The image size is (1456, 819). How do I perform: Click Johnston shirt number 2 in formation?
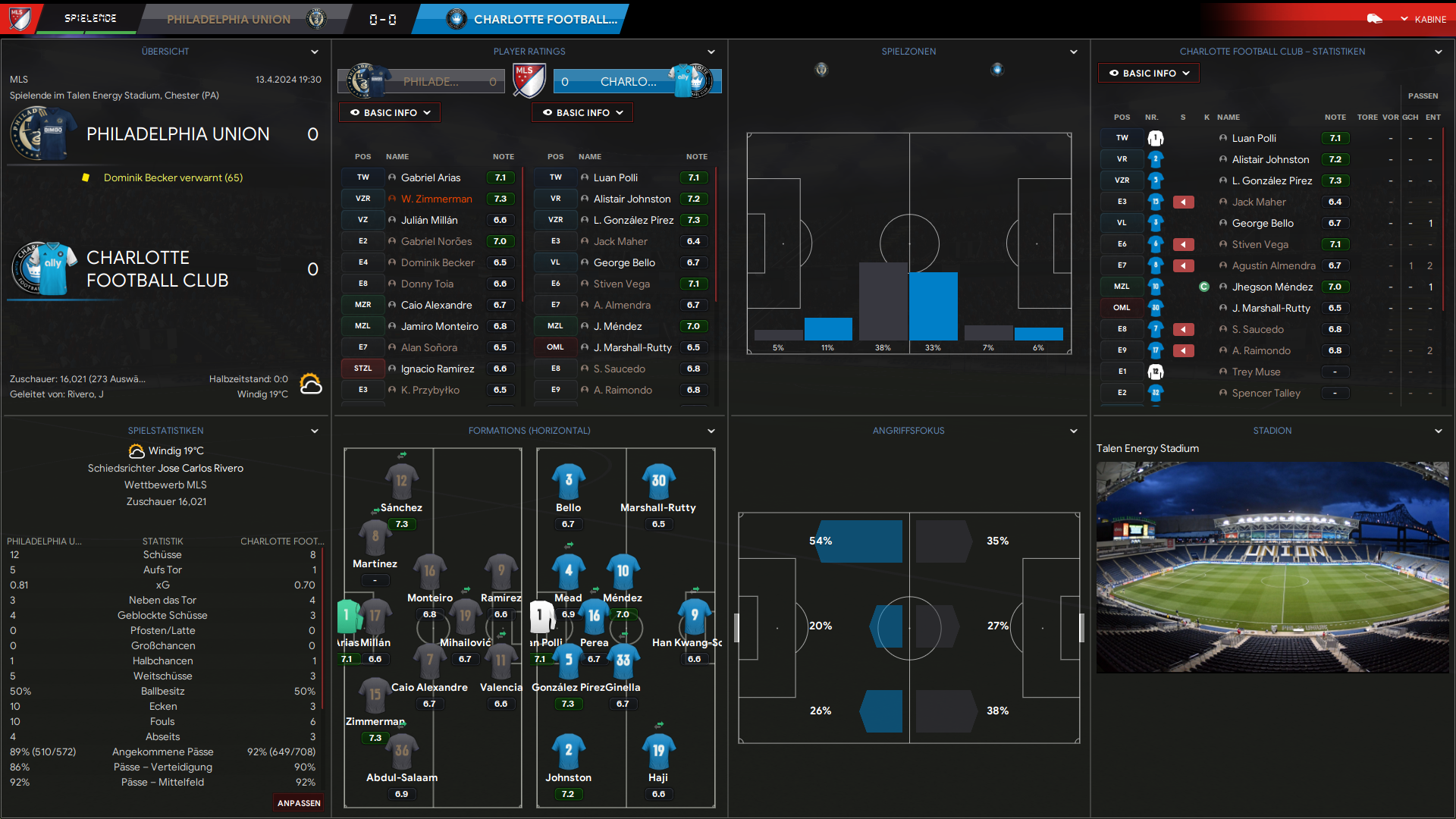click(x=569, y=751)
